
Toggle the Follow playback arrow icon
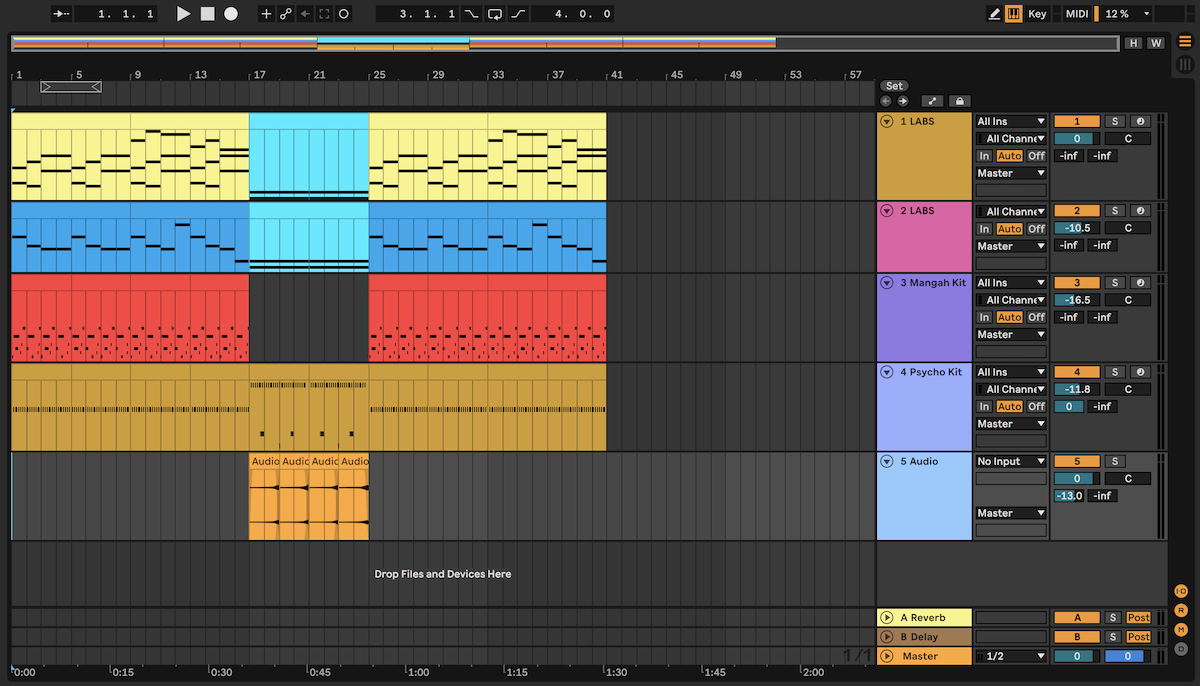(61, 14)
